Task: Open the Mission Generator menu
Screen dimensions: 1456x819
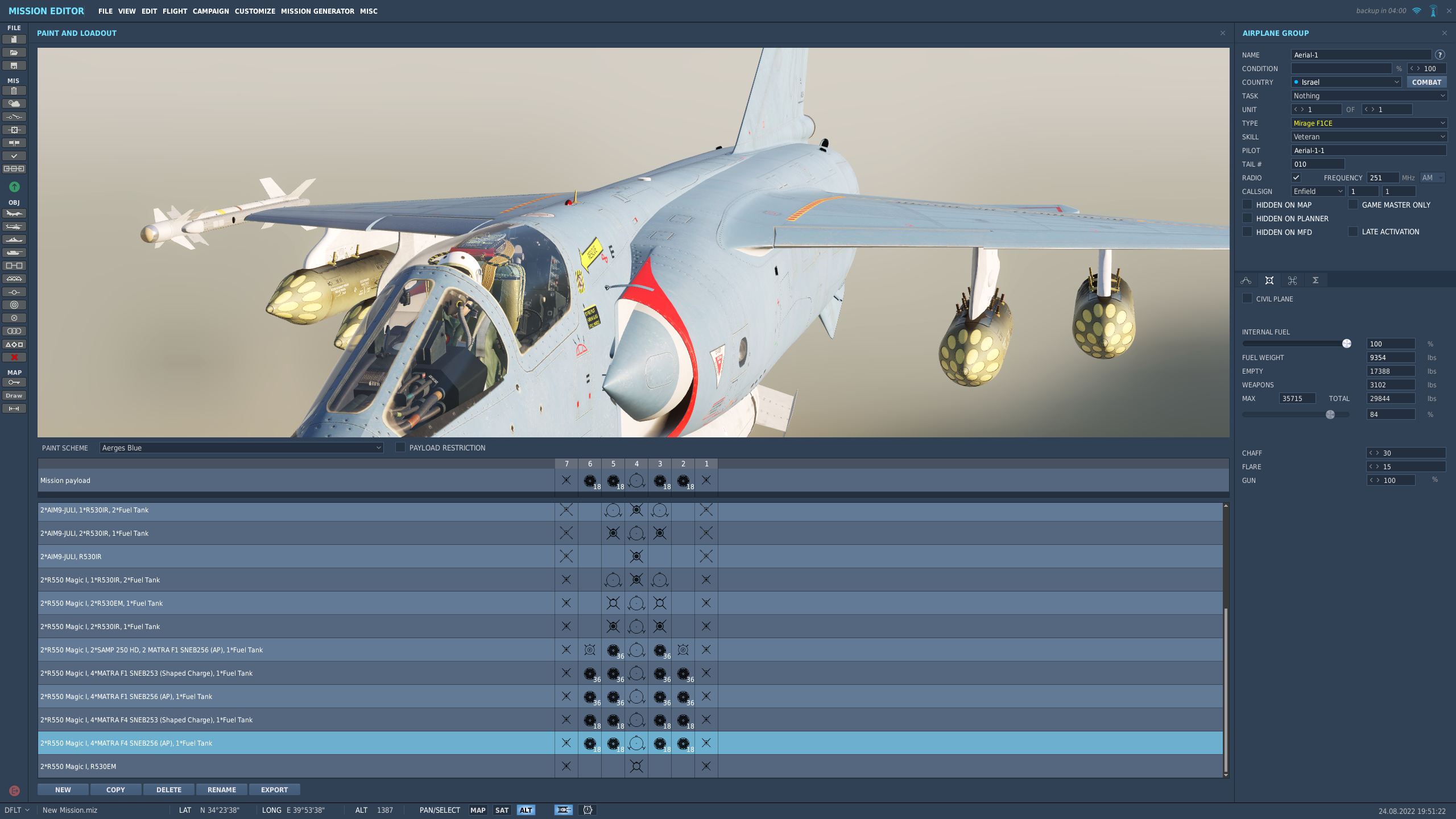Action: 317,11
